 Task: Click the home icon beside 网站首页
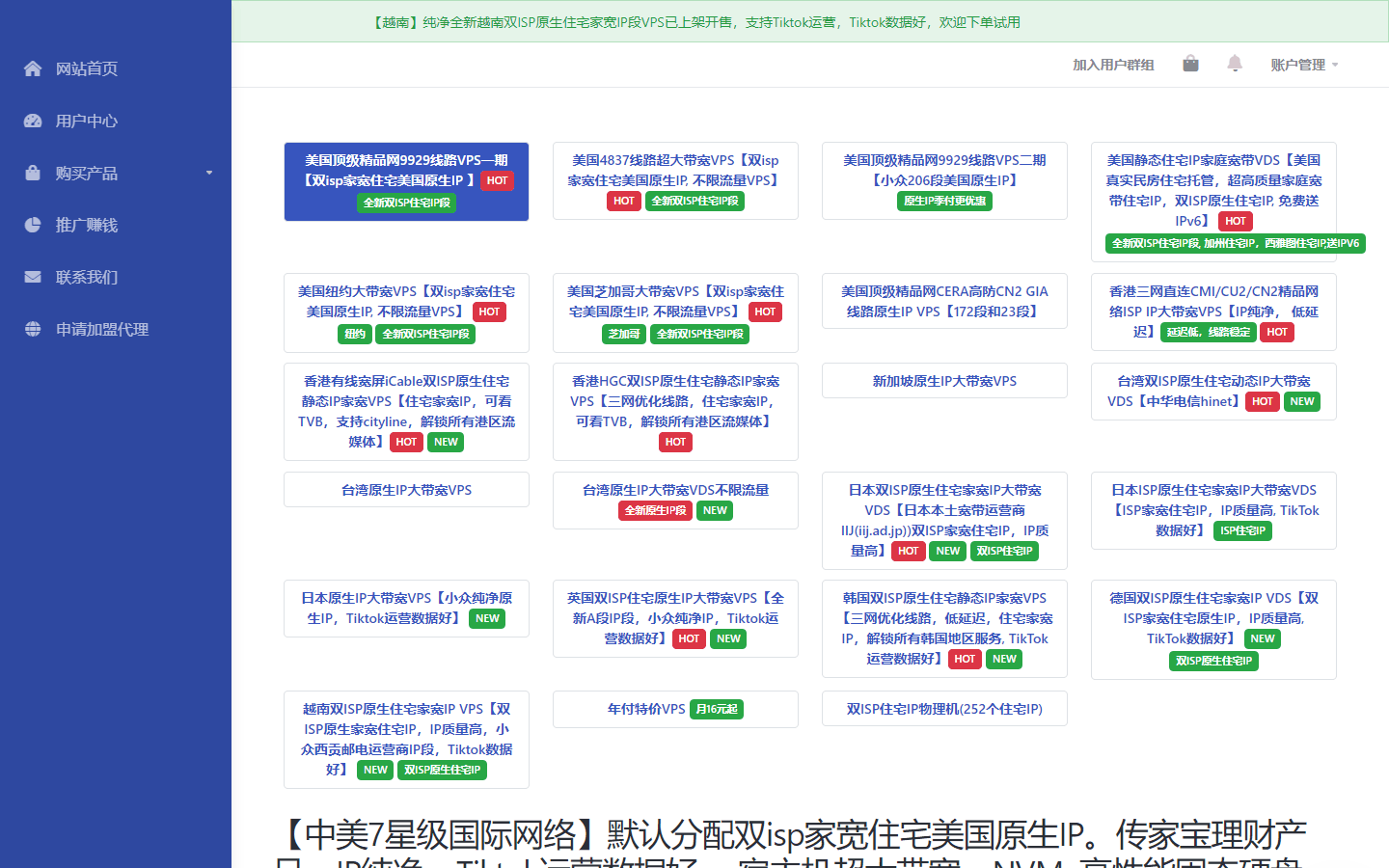click(x=33, y=68)
